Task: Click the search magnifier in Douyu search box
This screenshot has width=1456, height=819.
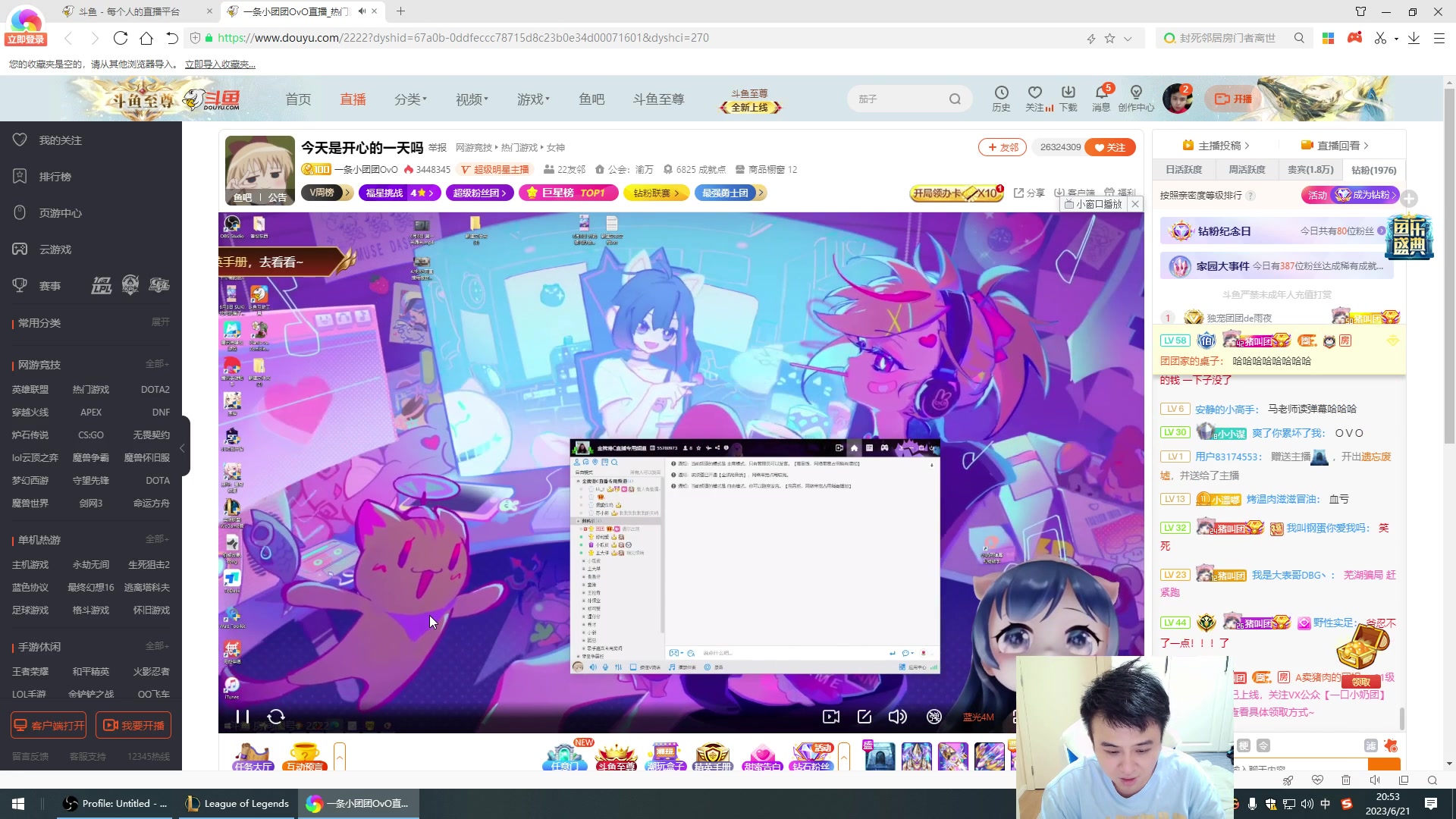Action: 955,99
